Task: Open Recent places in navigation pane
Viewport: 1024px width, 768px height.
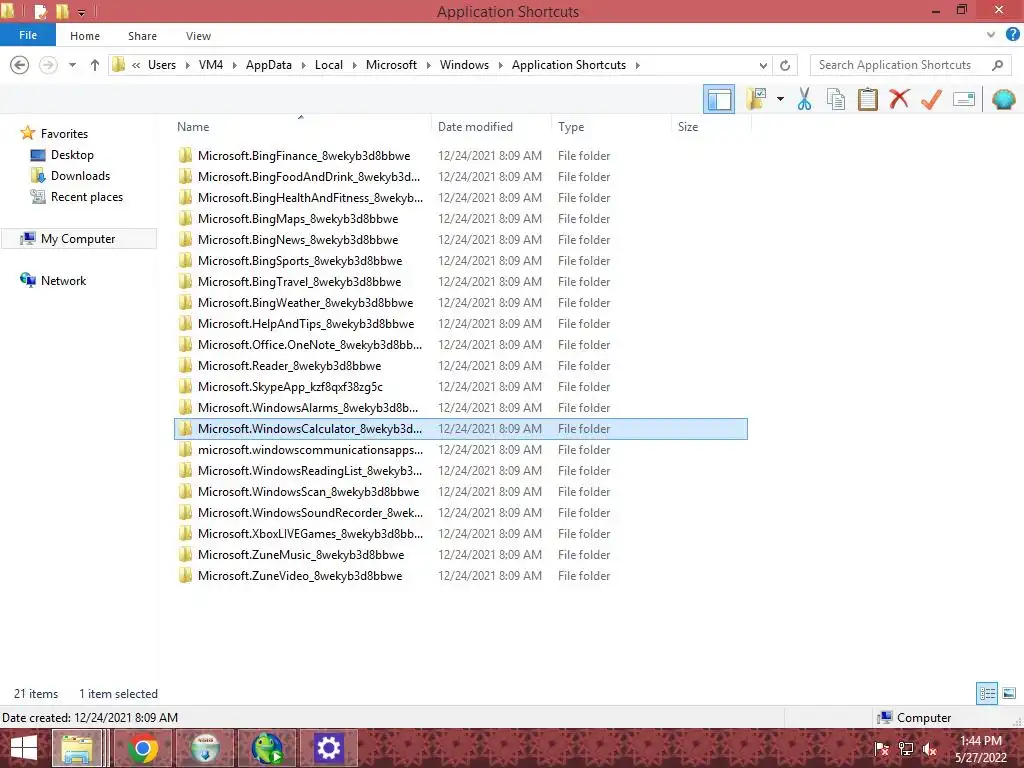Action: pos(86,197)
